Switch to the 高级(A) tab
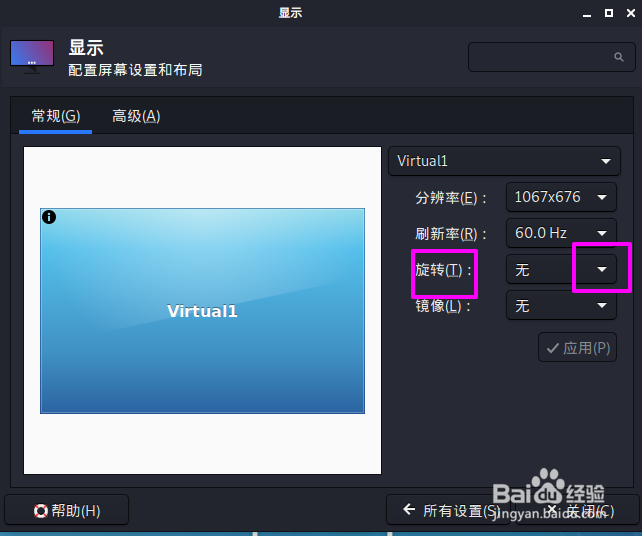Screen dimensions: 642x536 [x=136, y=117]
